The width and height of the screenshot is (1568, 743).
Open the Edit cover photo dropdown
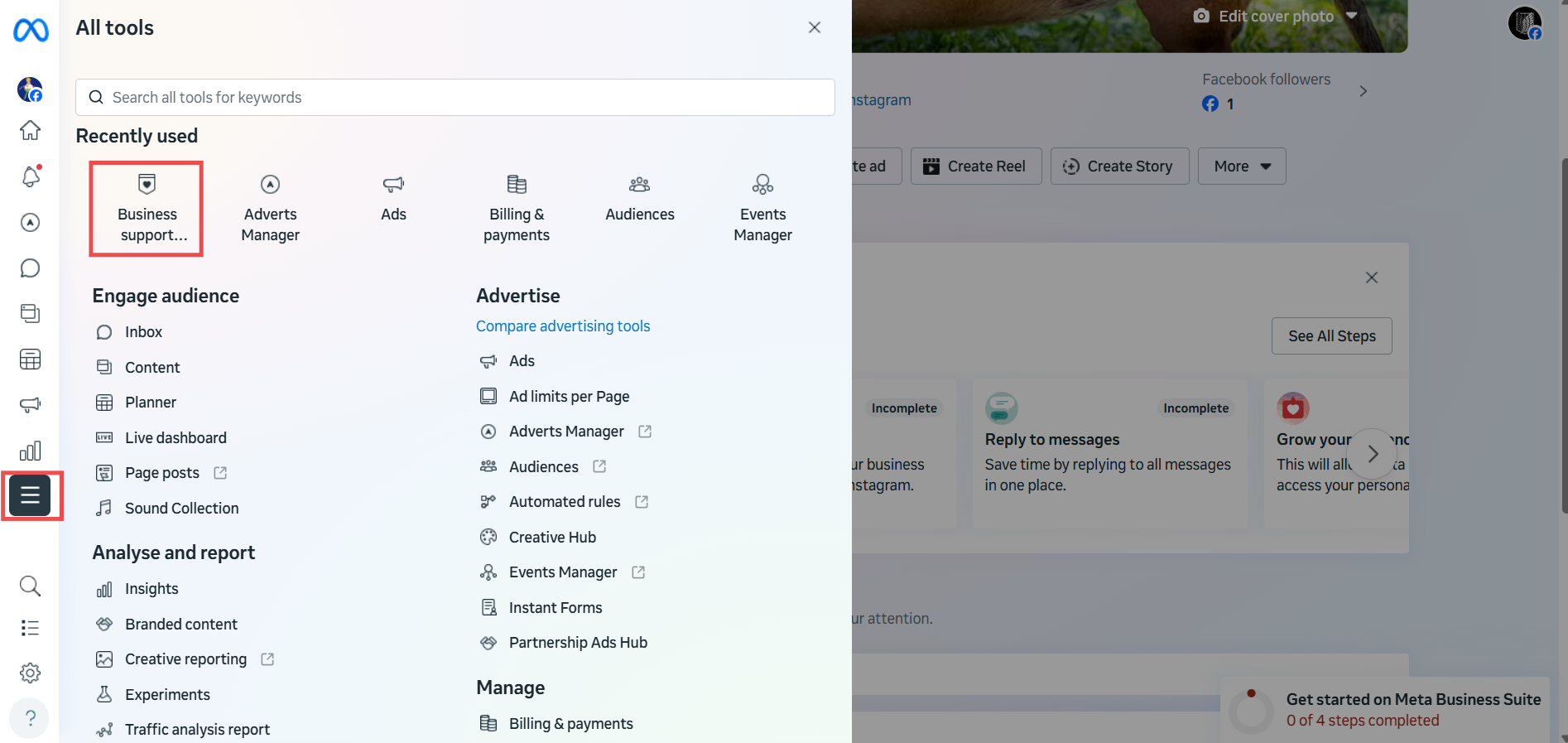[1275, 17]
